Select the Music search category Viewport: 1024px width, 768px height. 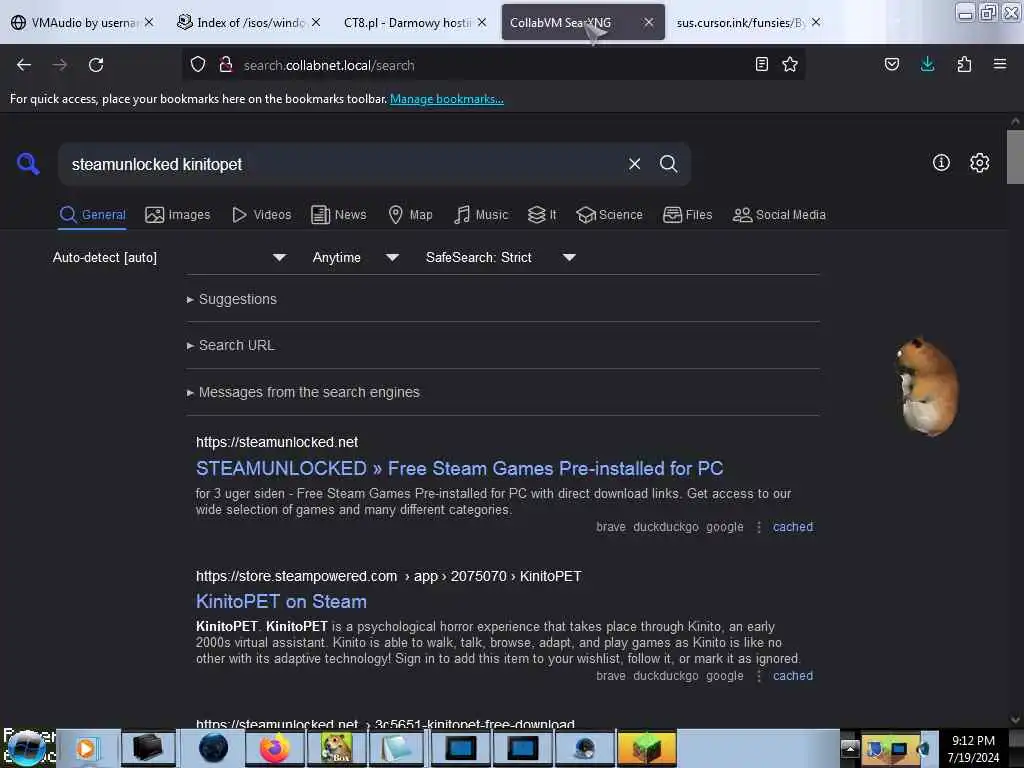(481, 215)
